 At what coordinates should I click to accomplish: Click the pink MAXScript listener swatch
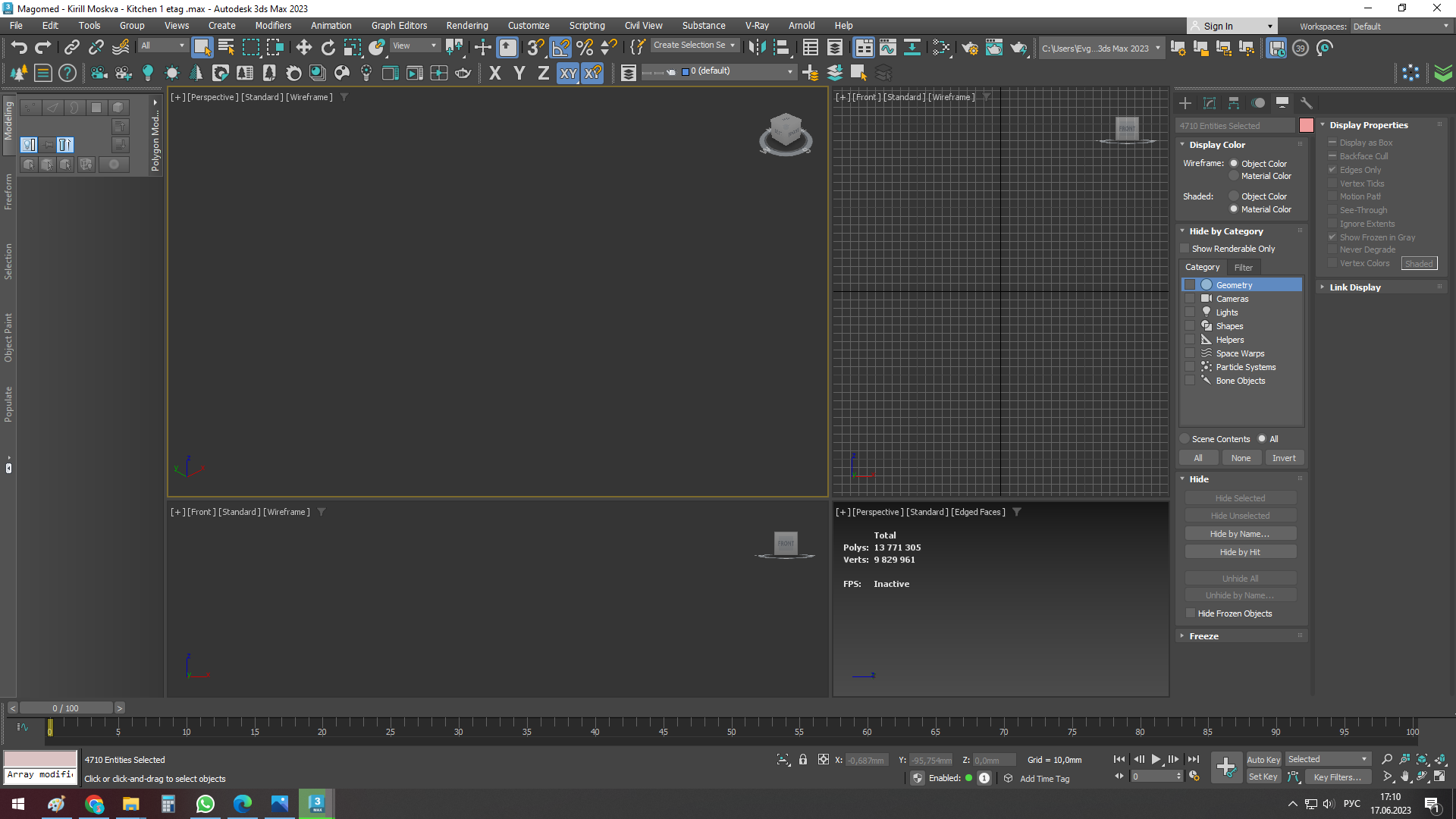tap(40, 758)
